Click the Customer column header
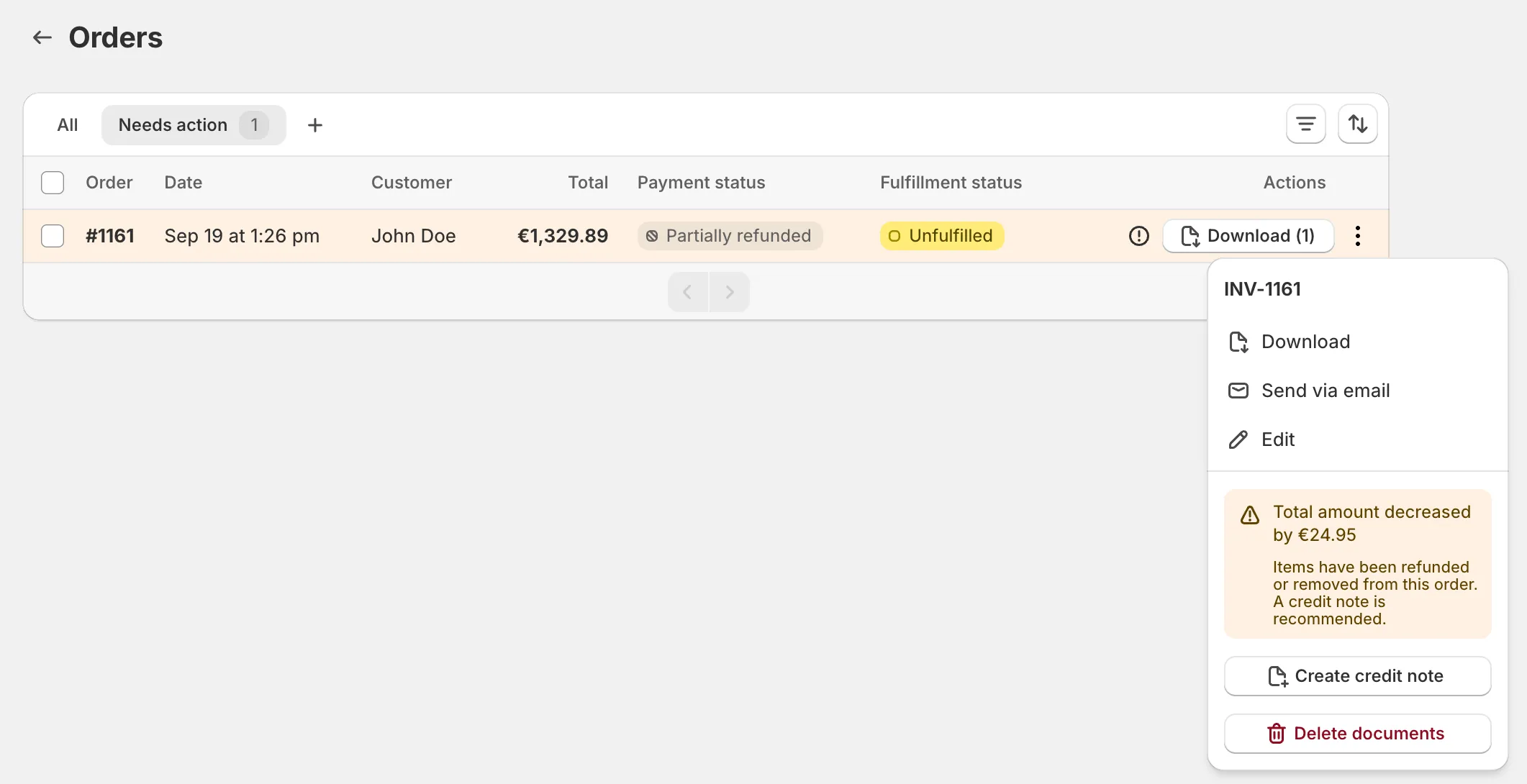1527x784 pixels. coord(412,183)
